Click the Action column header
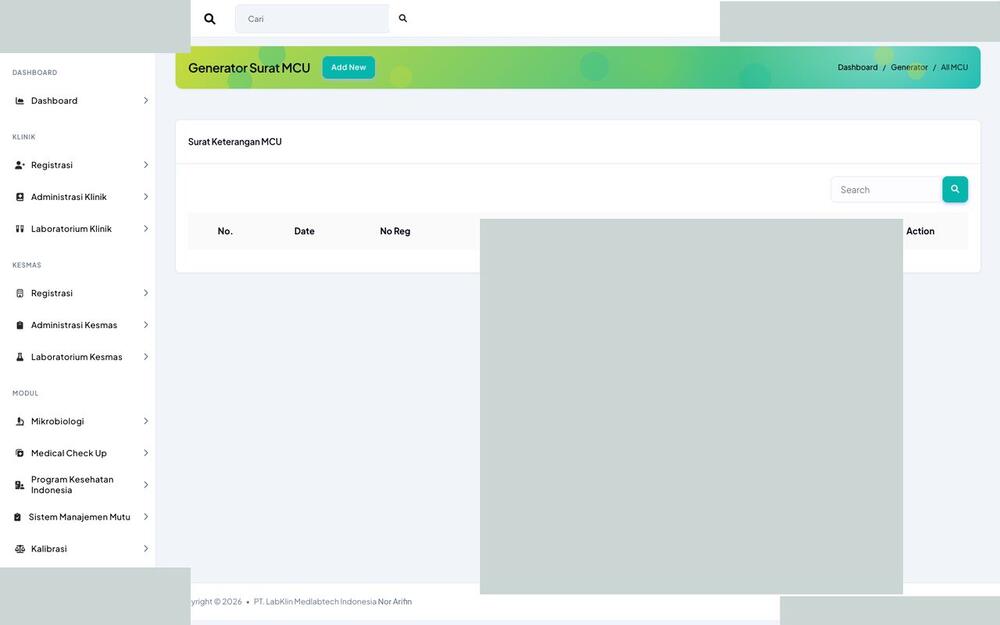 coord(920,232)
